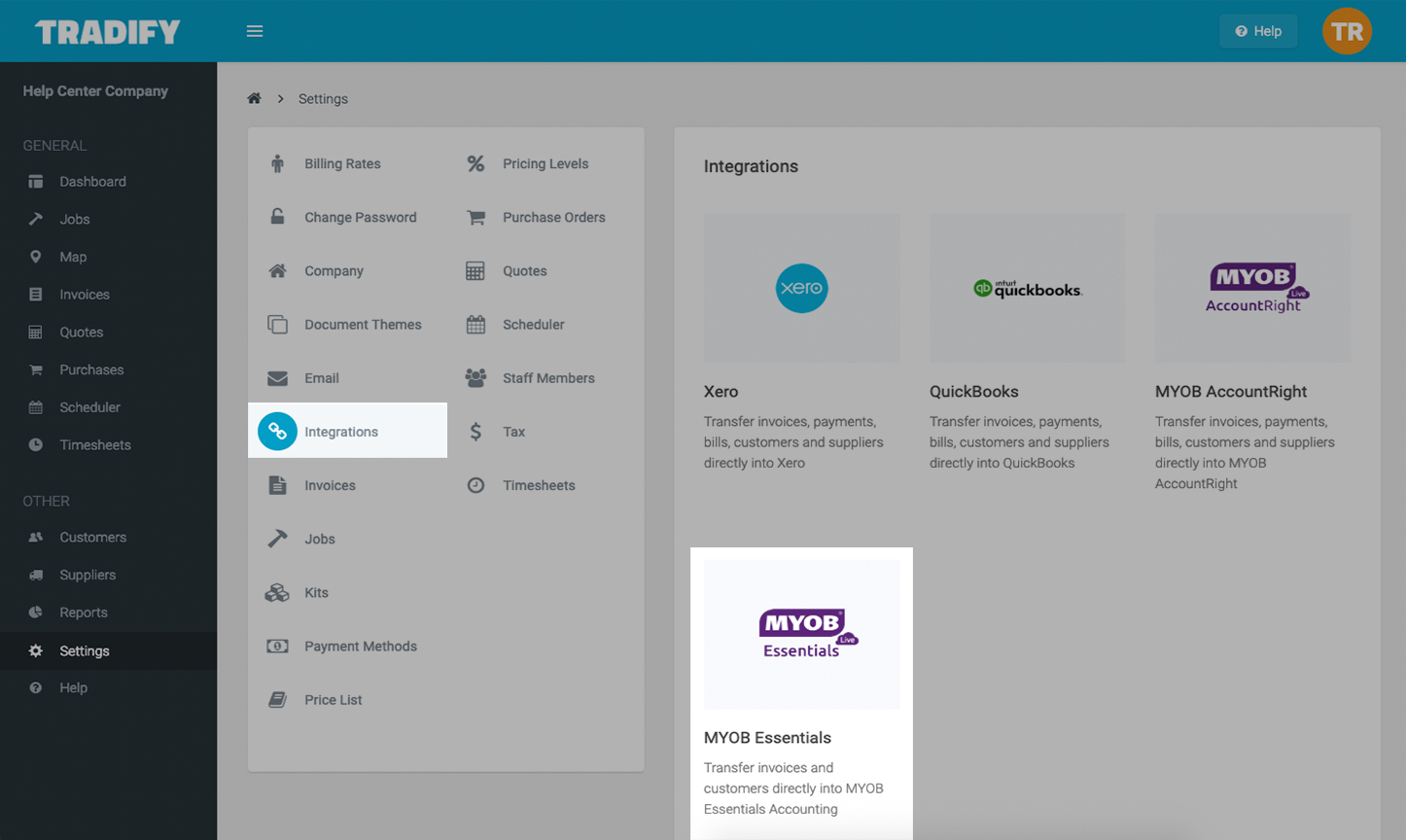1406x840 pixels.
Task: Click the Customers people icon
Action: pyautogui.click(x=36, y=537)
